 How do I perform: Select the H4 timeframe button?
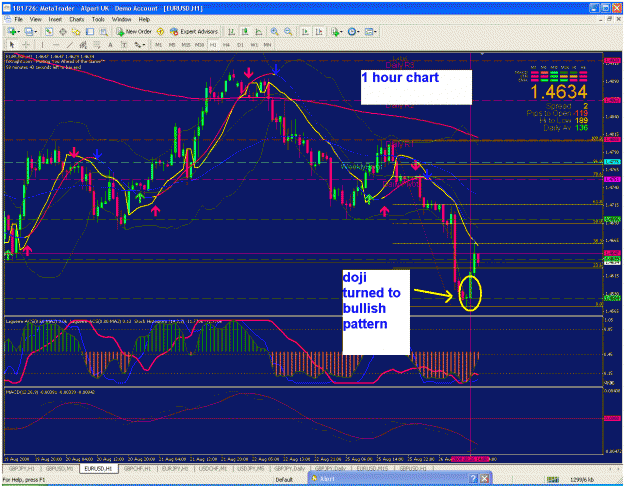226,45
